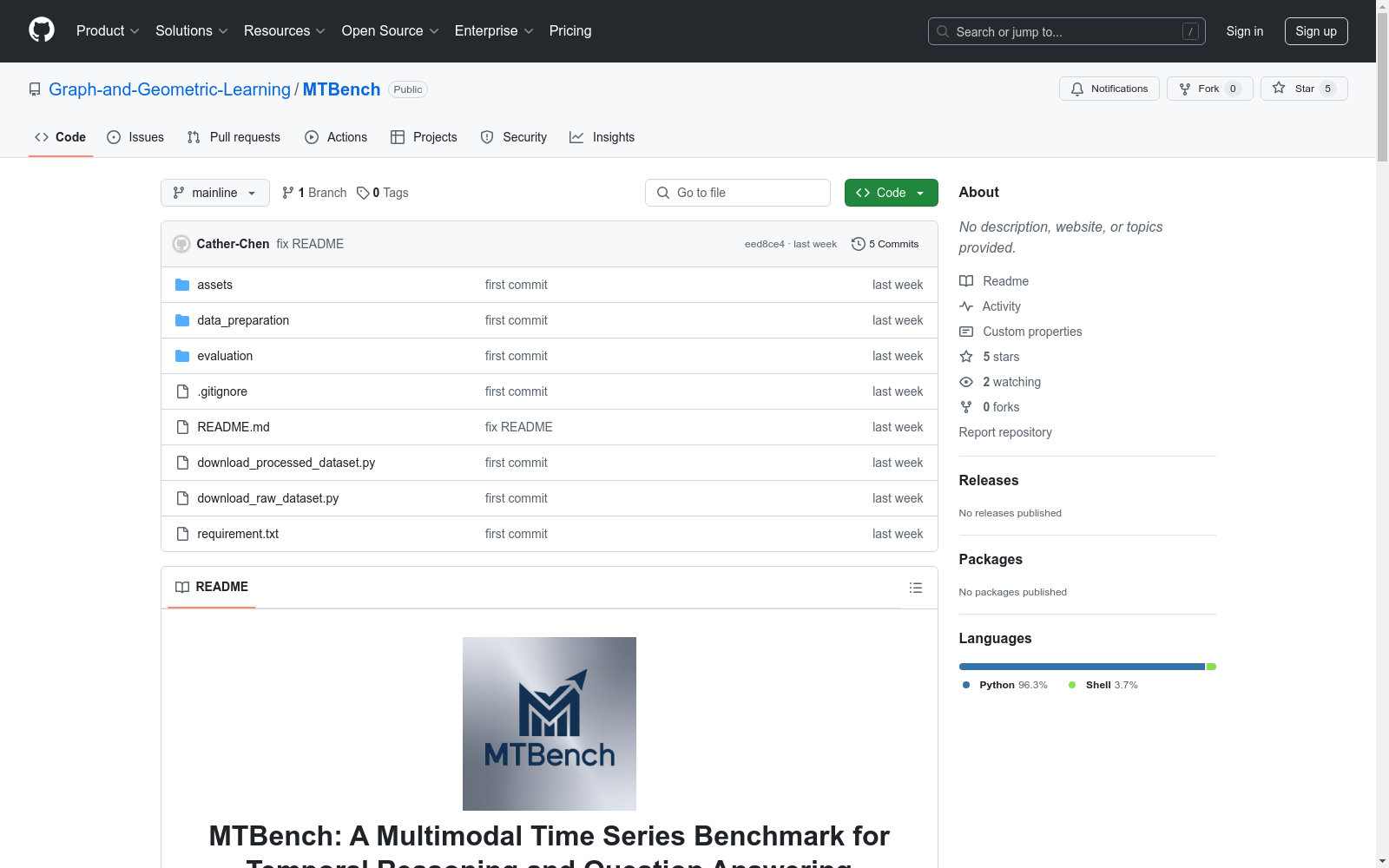Click the README.md file icon
Screen dimensions: 1389x868
(x=182, y=427)
